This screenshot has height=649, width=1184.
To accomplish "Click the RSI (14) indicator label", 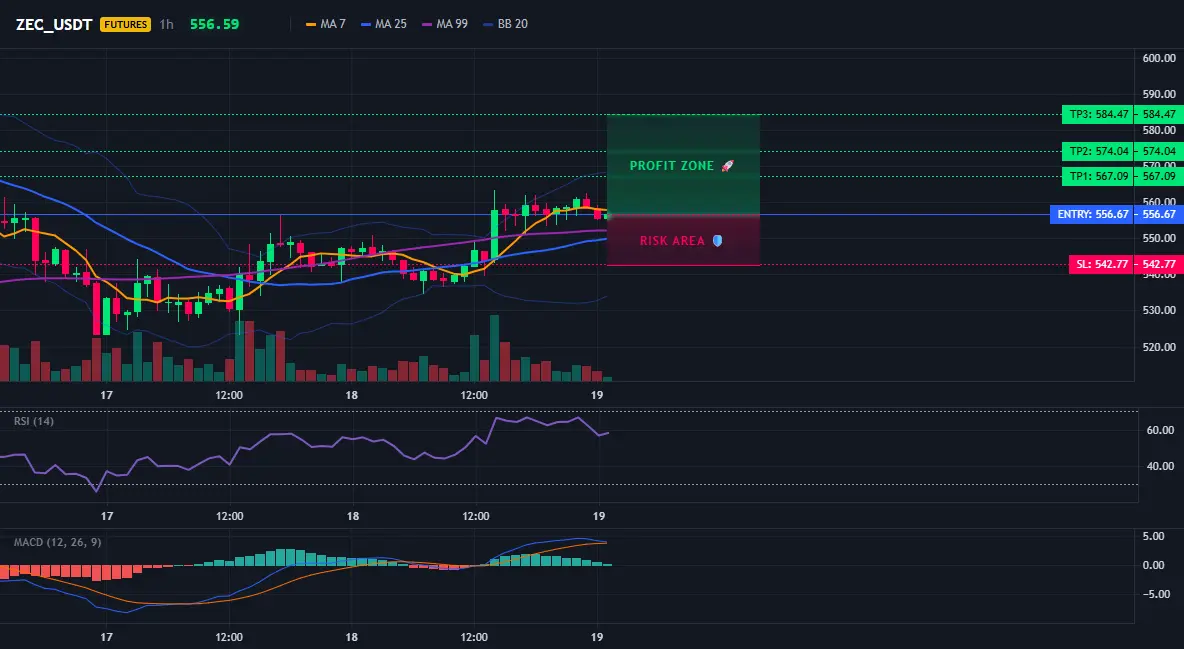I will pyautogui.click(x=34, y=421).
